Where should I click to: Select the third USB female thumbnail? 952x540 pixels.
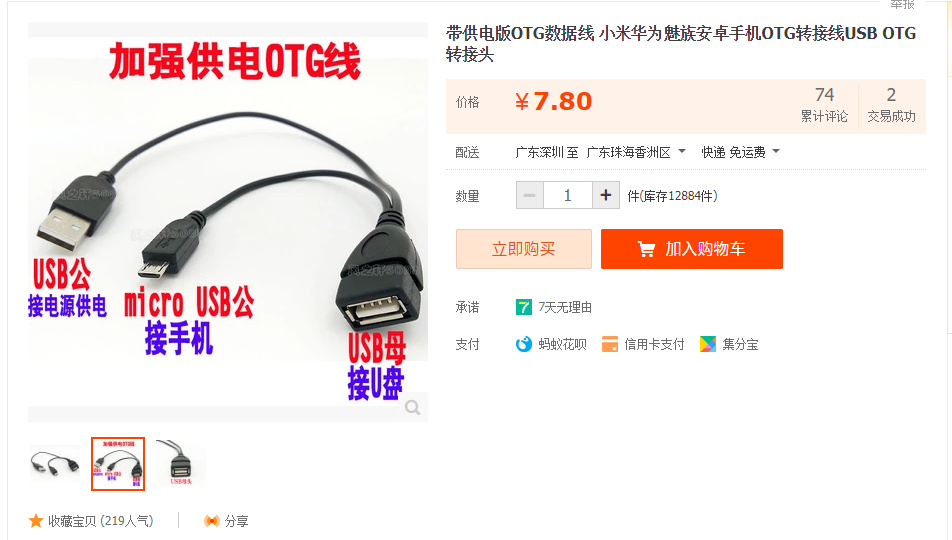(x=180, y=464)
